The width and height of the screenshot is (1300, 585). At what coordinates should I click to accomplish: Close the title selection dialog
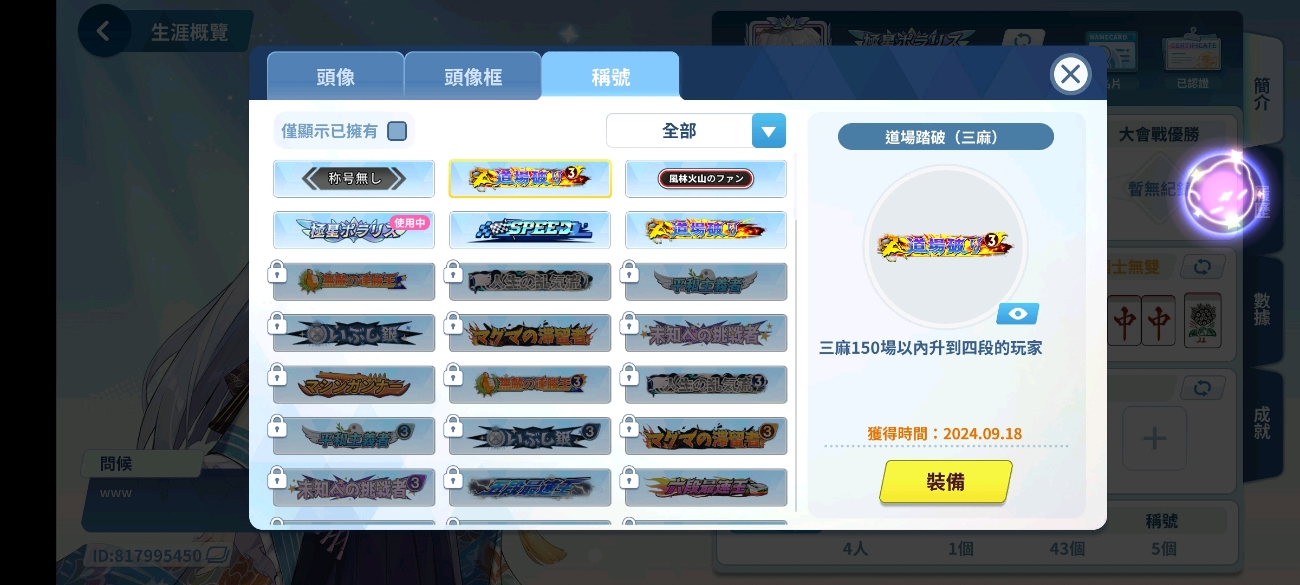(x=1070, y=74)
